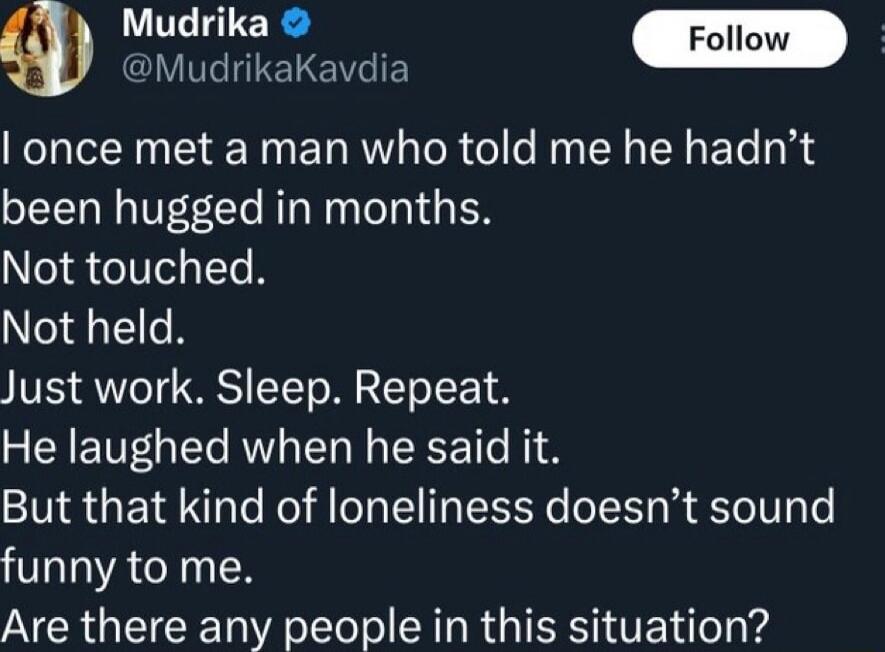Click the words "doesn't sound" in the tweet

tap(690, 507)
